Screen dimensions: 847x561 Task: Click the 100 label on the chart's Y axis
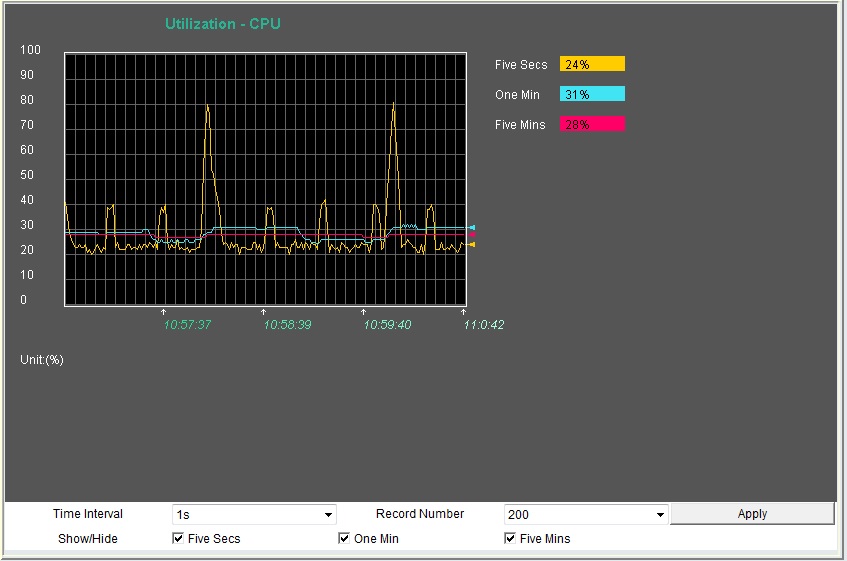click(x=30, y=50)
